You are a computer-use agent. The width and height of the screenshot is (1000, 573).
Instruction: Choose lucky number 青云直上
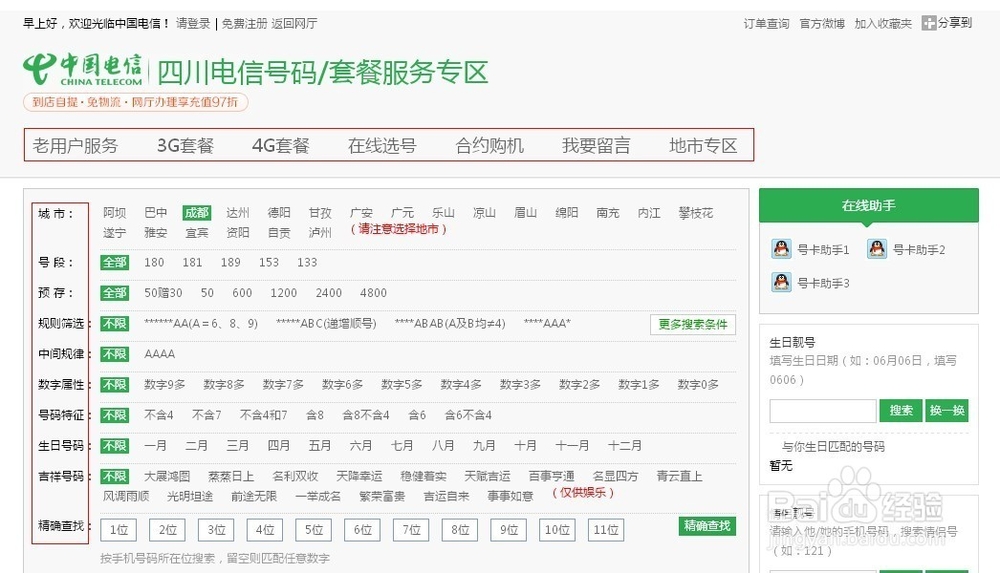[679, 476]
